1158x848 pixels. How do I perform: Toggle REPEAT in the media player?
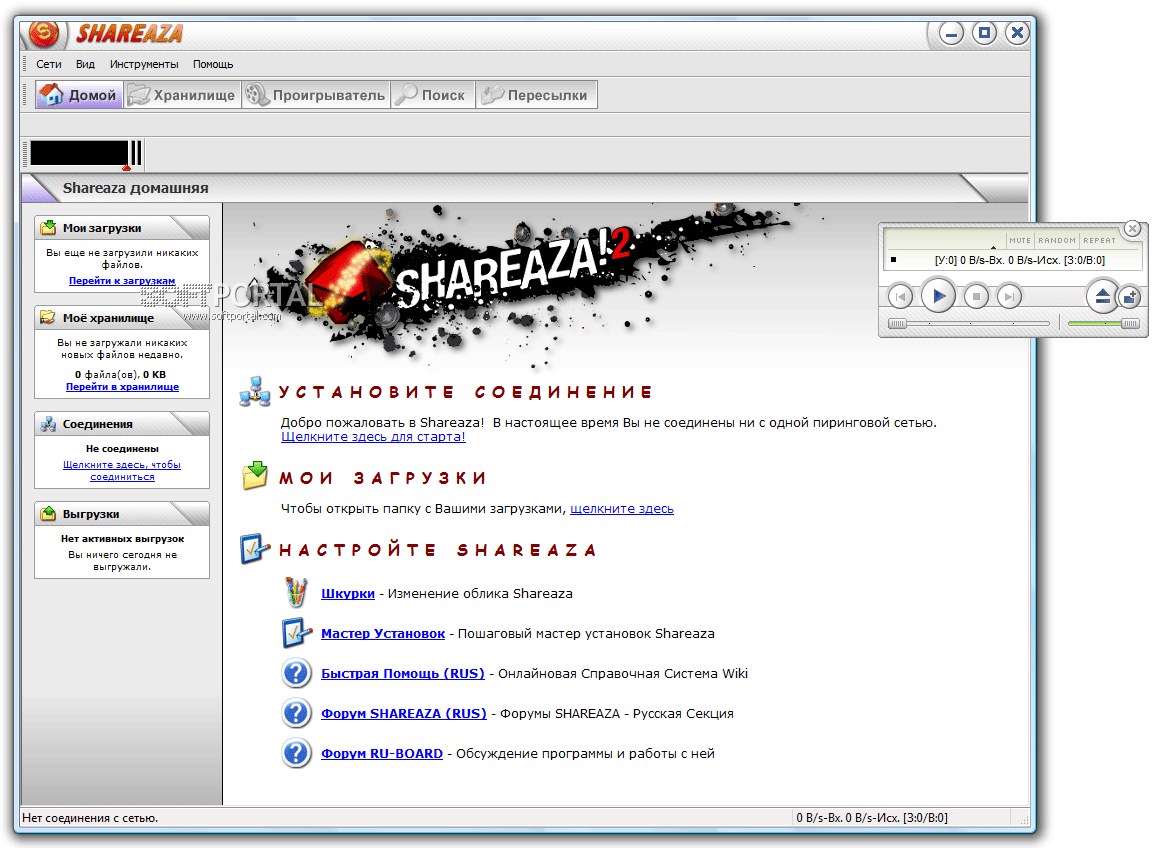coord(1100,240)
